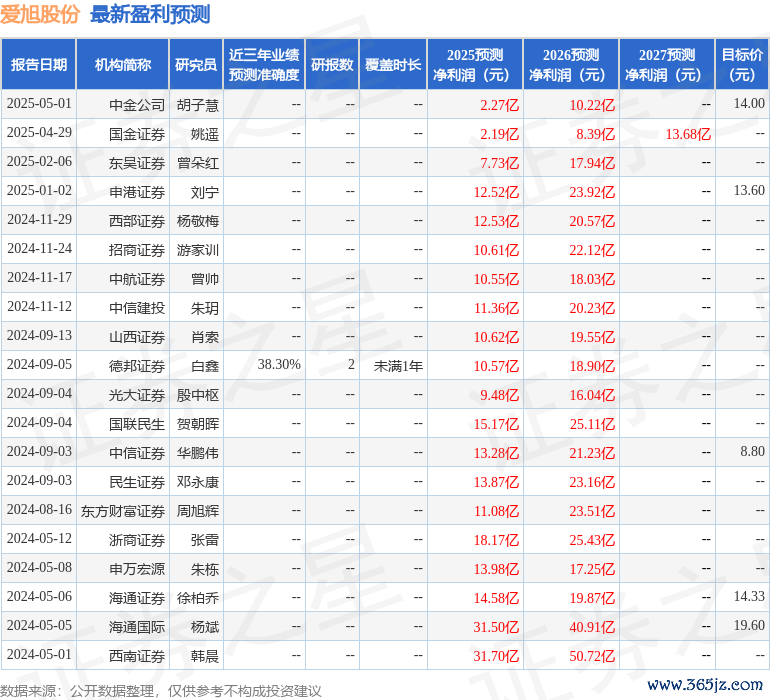Click 50.72亿 forecast value
This screenshot has height=700, width=770.
[592, 656]
